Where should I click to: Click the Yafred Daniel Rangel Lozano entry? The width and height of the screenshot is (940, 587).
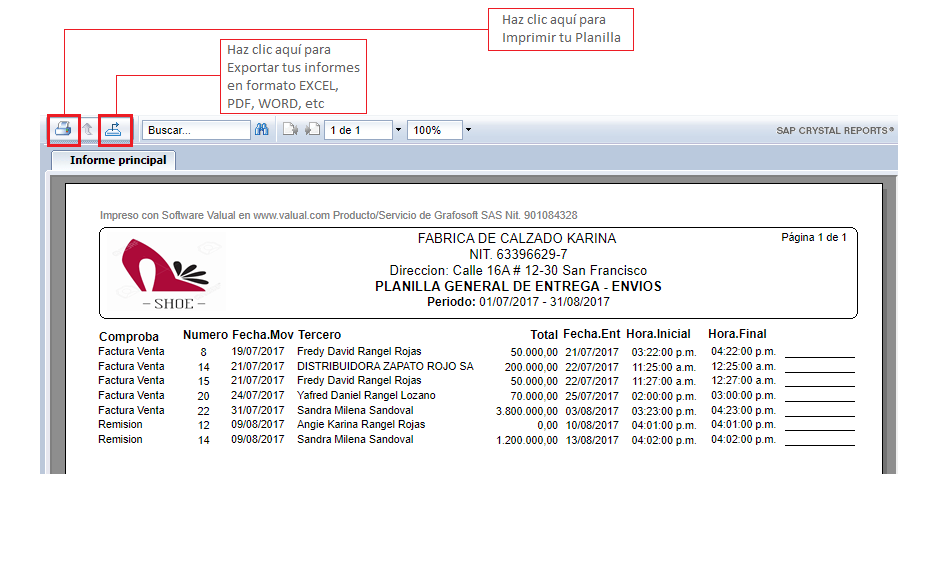pos(366,395)
